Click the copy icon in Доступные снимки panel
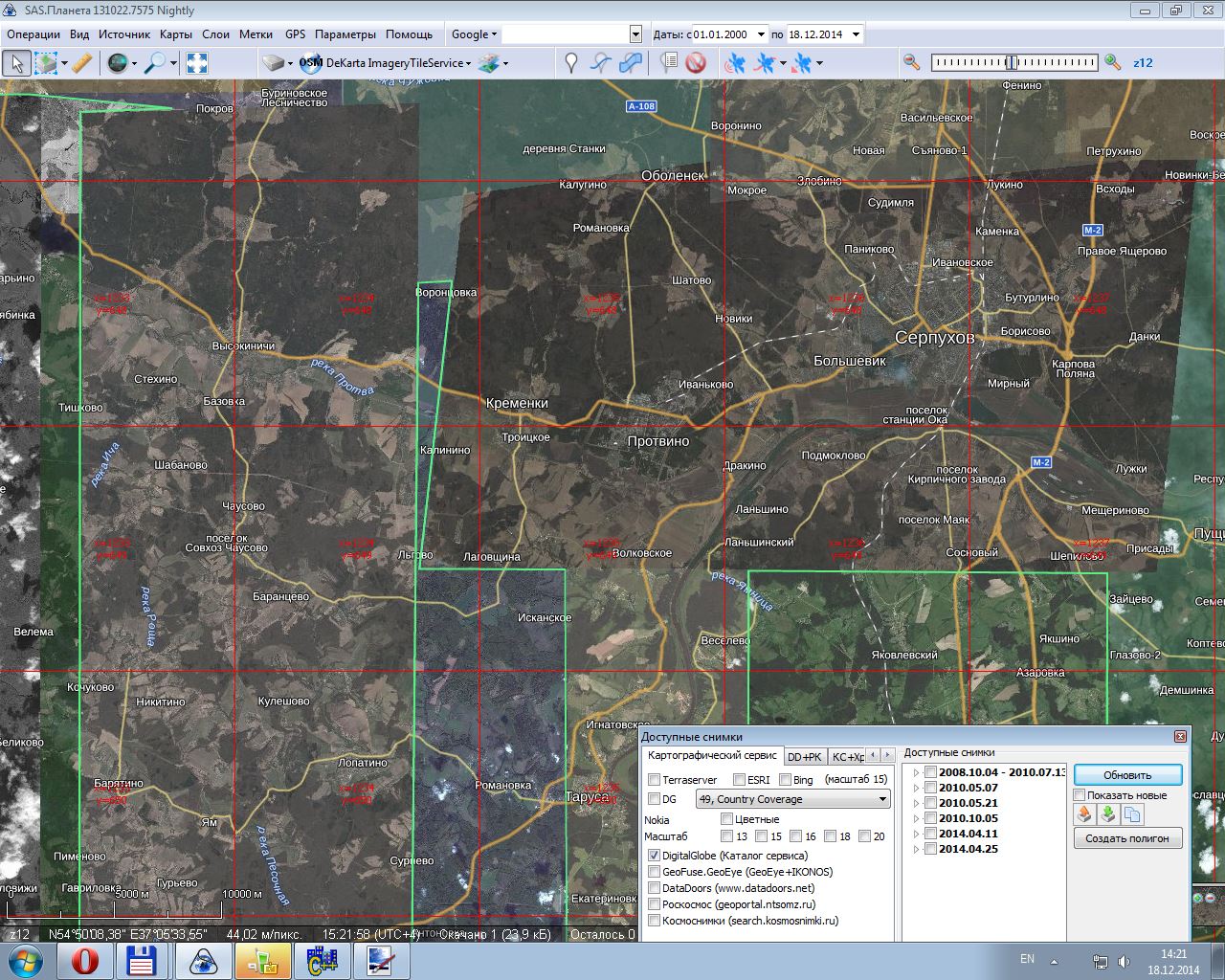 (1132, 814)
